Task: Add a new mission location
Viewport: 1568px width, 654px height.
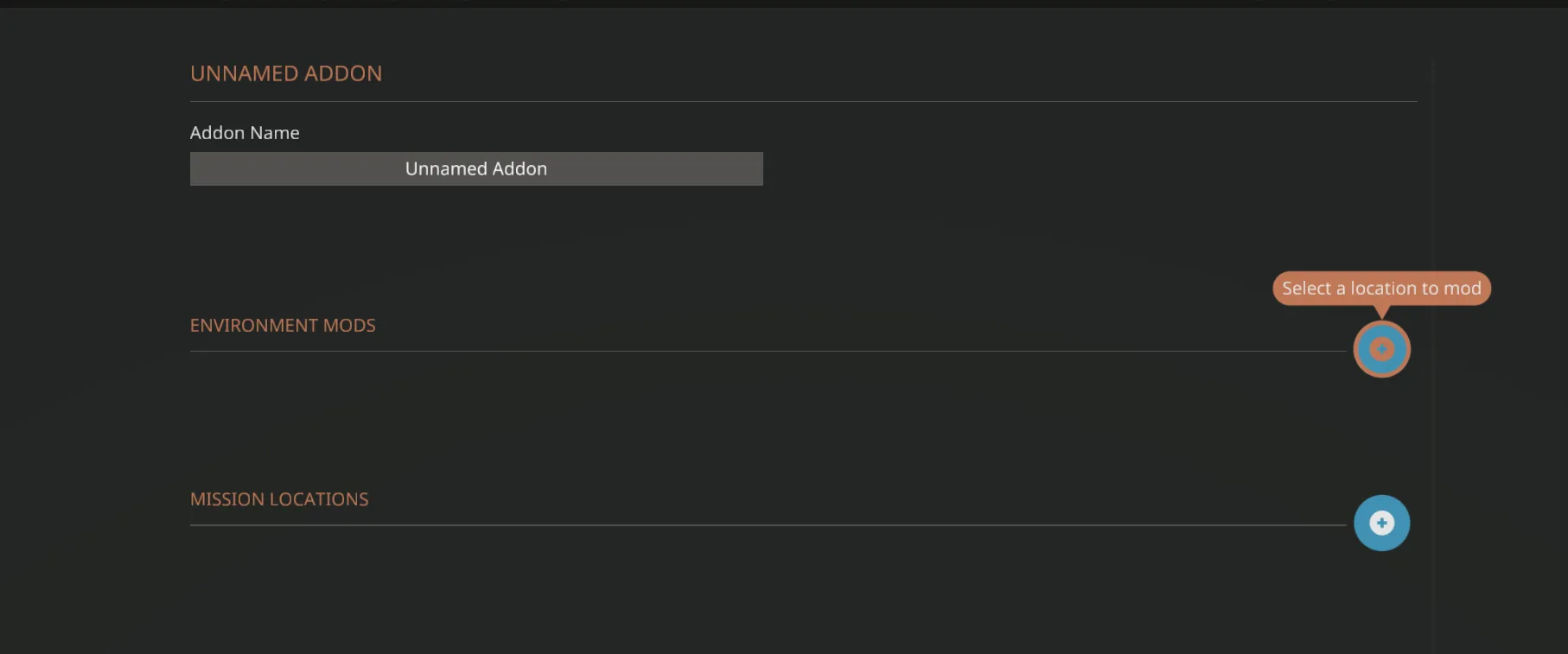Action: [1381, 523]
